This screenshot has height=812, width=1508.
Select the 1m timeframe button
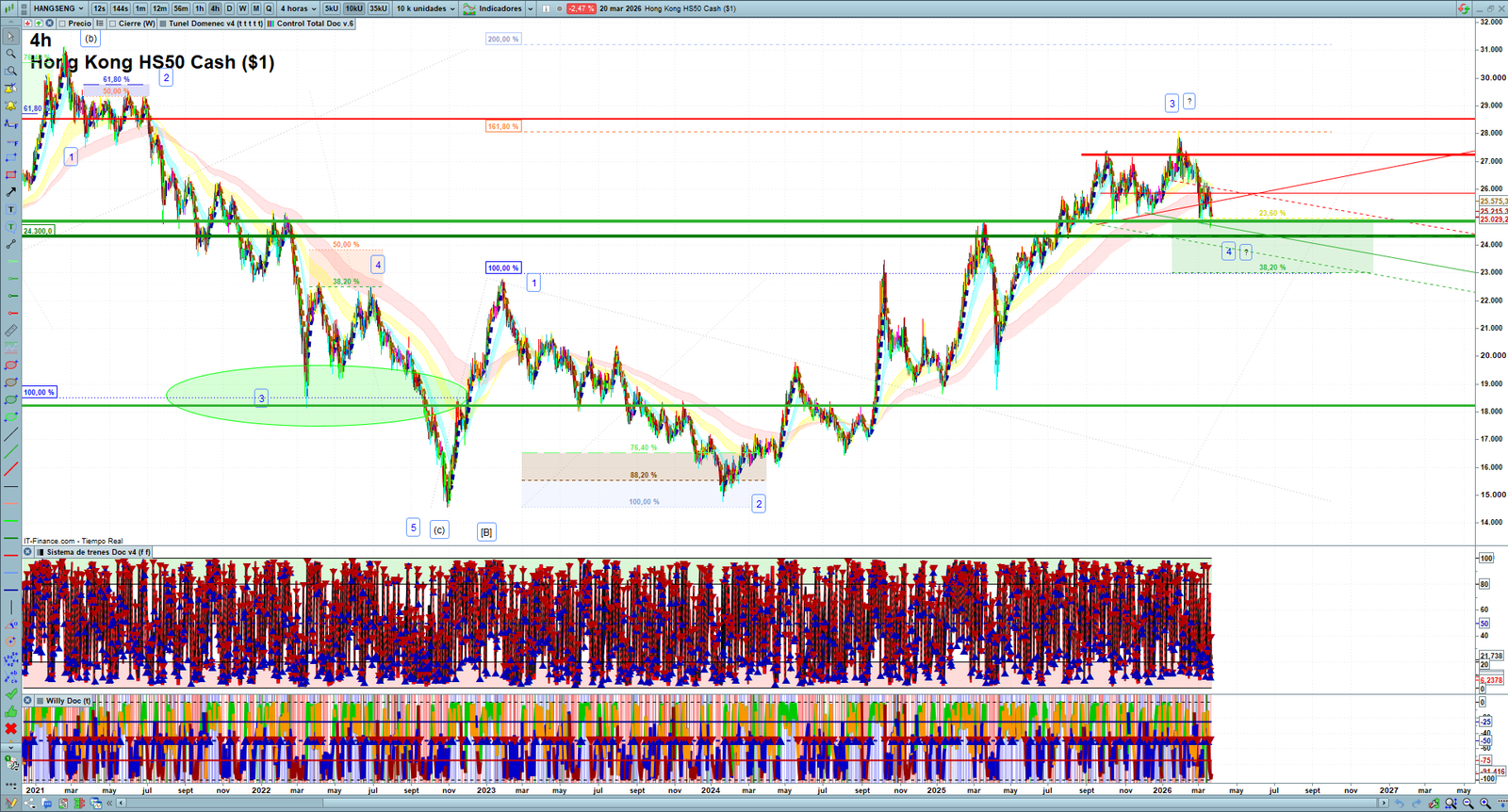coord(140,8)
